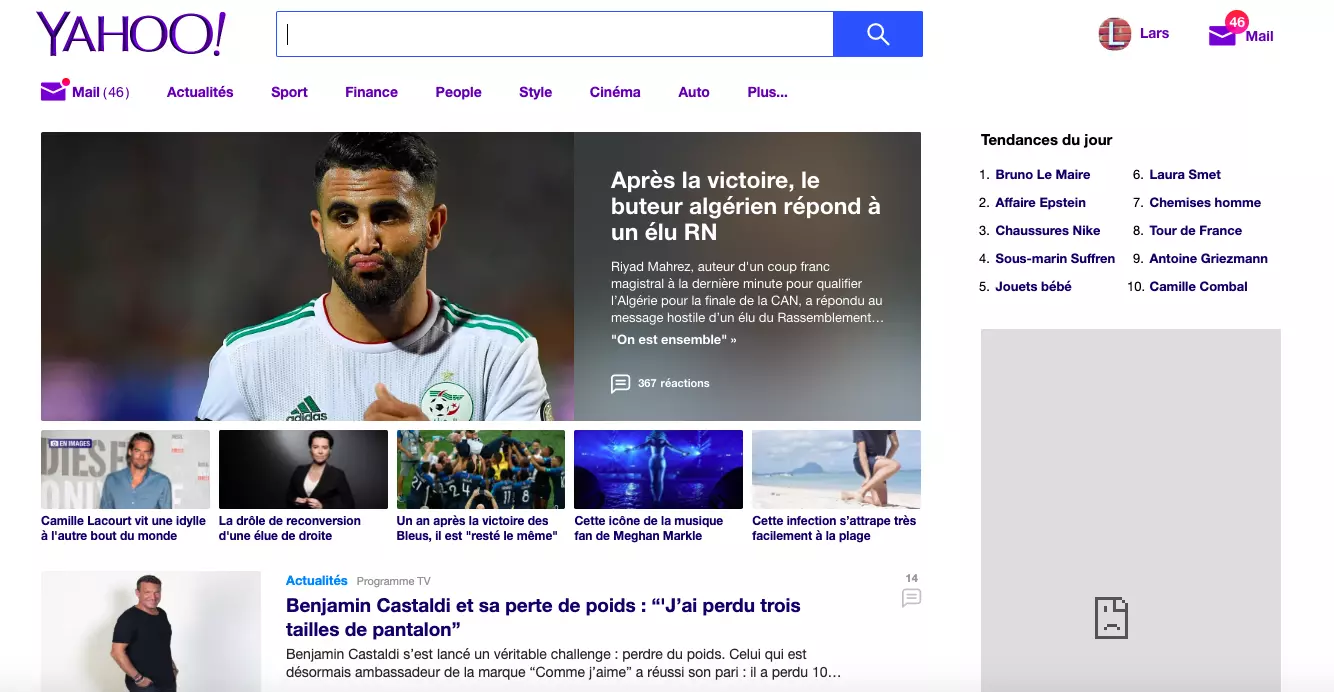Viewport: 1334px width, 692px height.
Task: Click the blue magnifier search button
Action: (878, 34)
